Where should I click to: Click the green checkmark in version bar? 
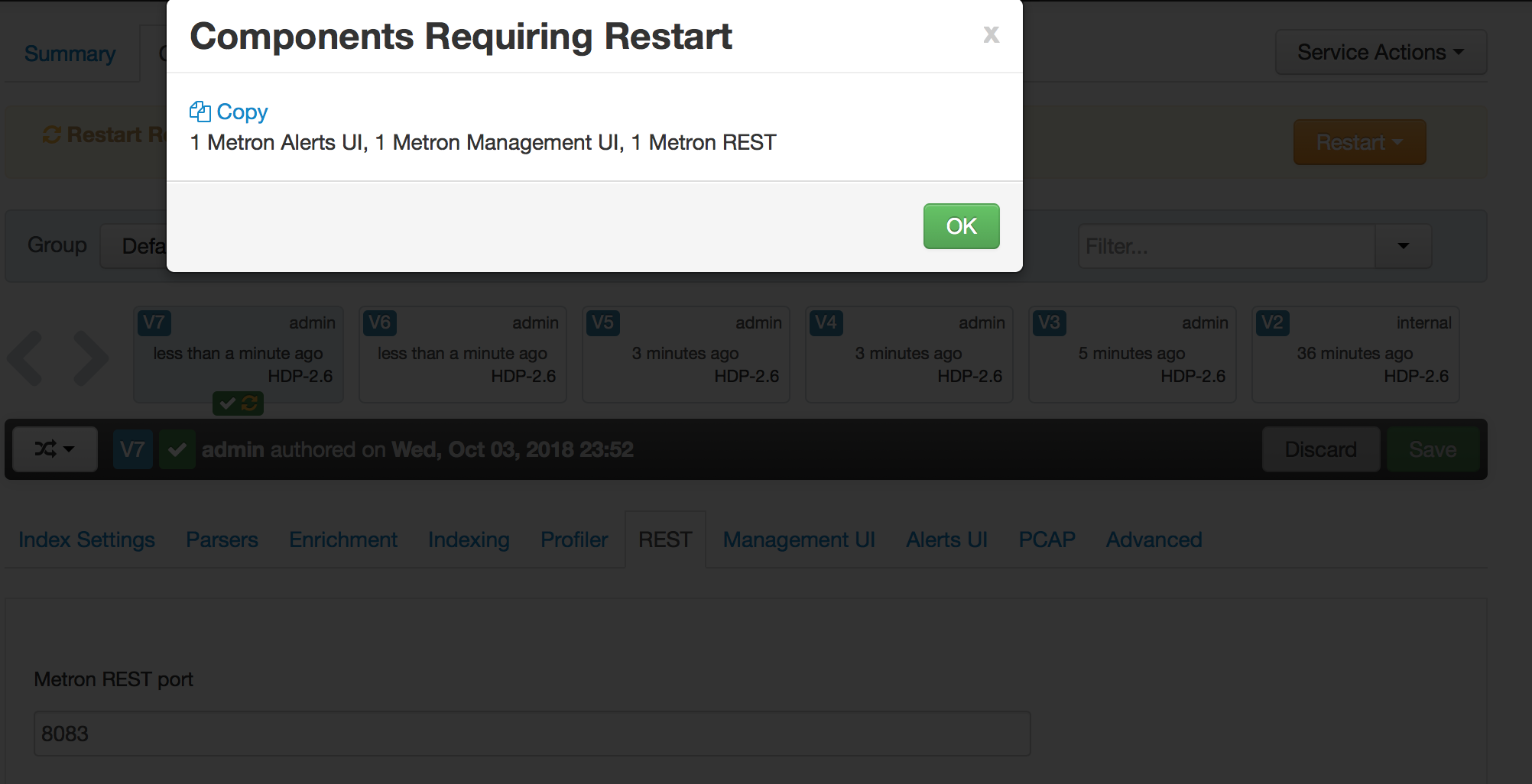click(x=177, y=449)
